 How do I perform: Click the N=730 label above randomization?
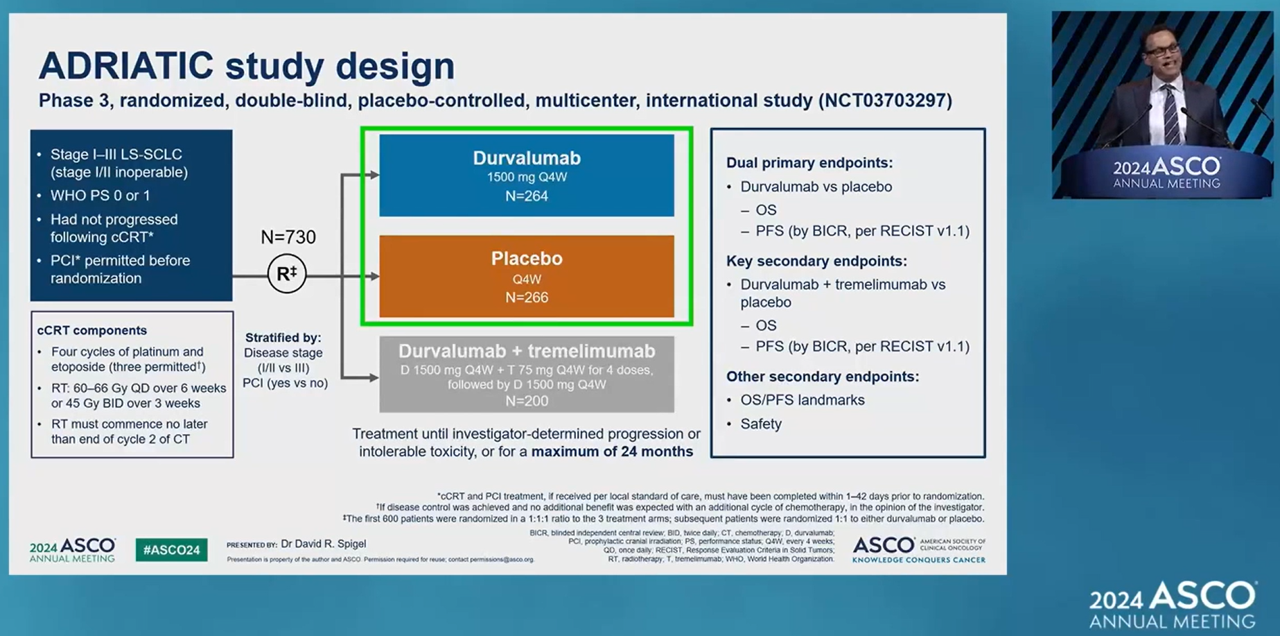click(x=287, y=238)
